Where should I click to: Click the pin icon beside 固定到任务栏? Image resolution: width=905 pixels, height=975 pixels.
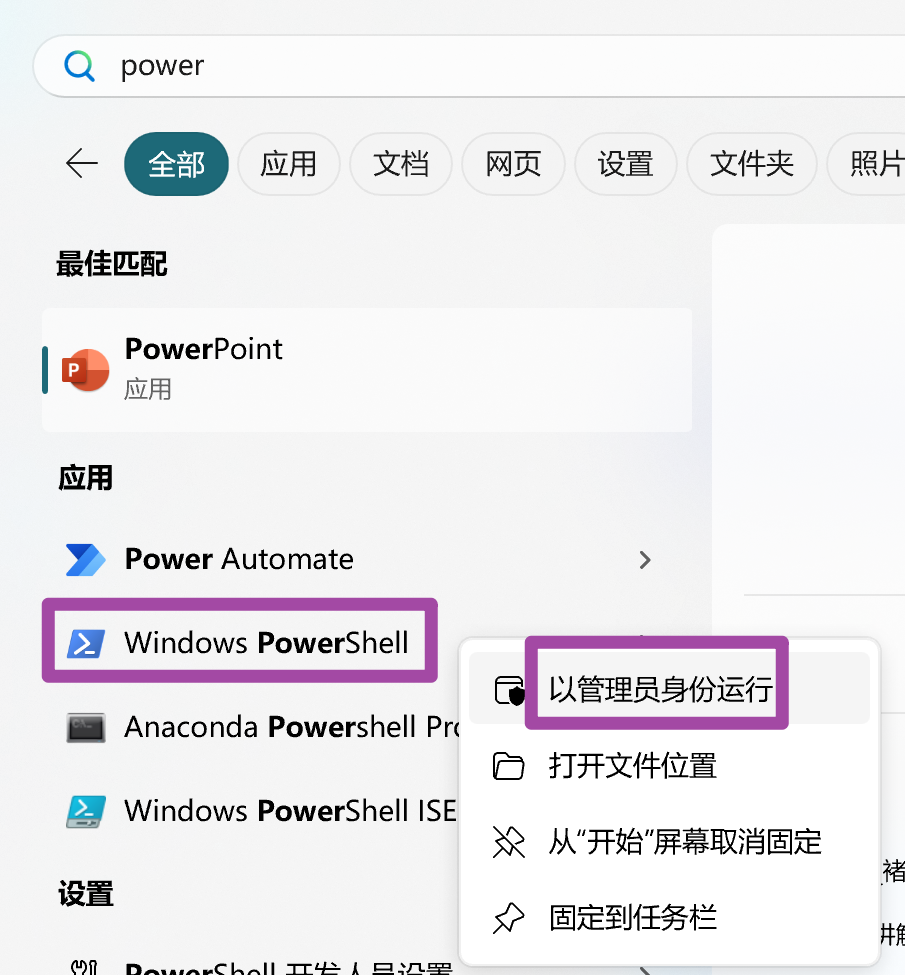pyautogui.click(x=509, y=918)
